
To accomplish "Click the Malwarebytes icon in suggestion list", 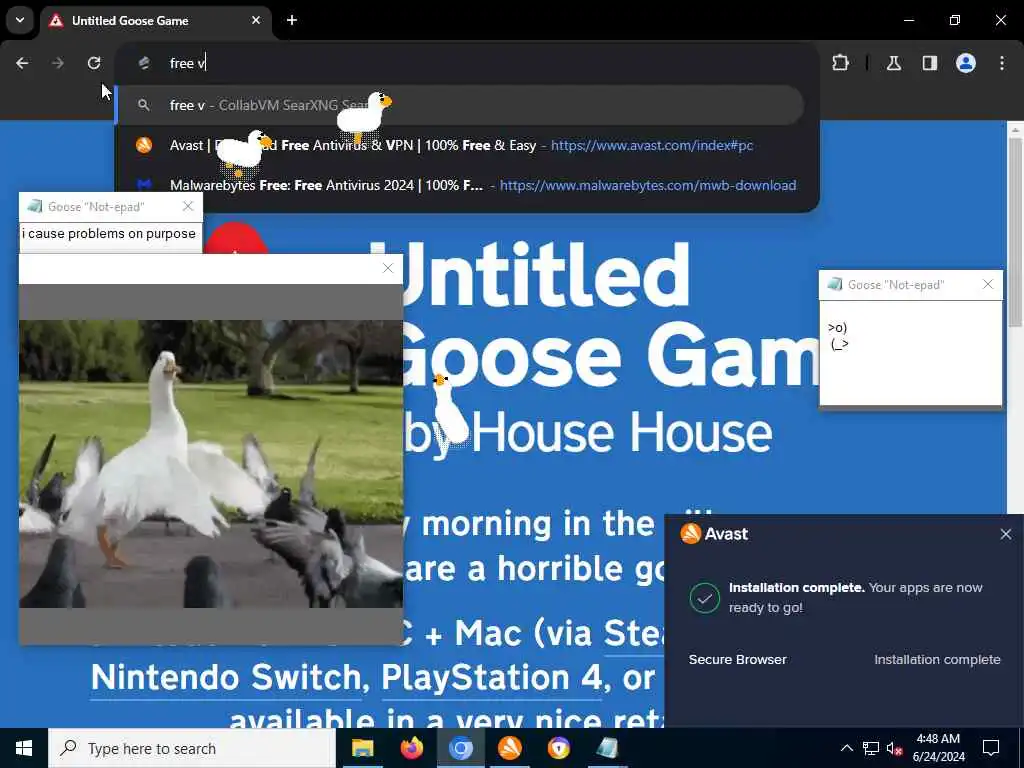I will coord(144,185).
